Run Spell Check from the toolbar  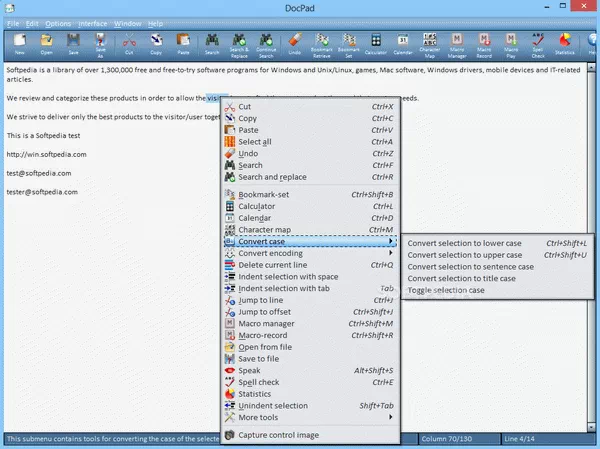point(539,45)
